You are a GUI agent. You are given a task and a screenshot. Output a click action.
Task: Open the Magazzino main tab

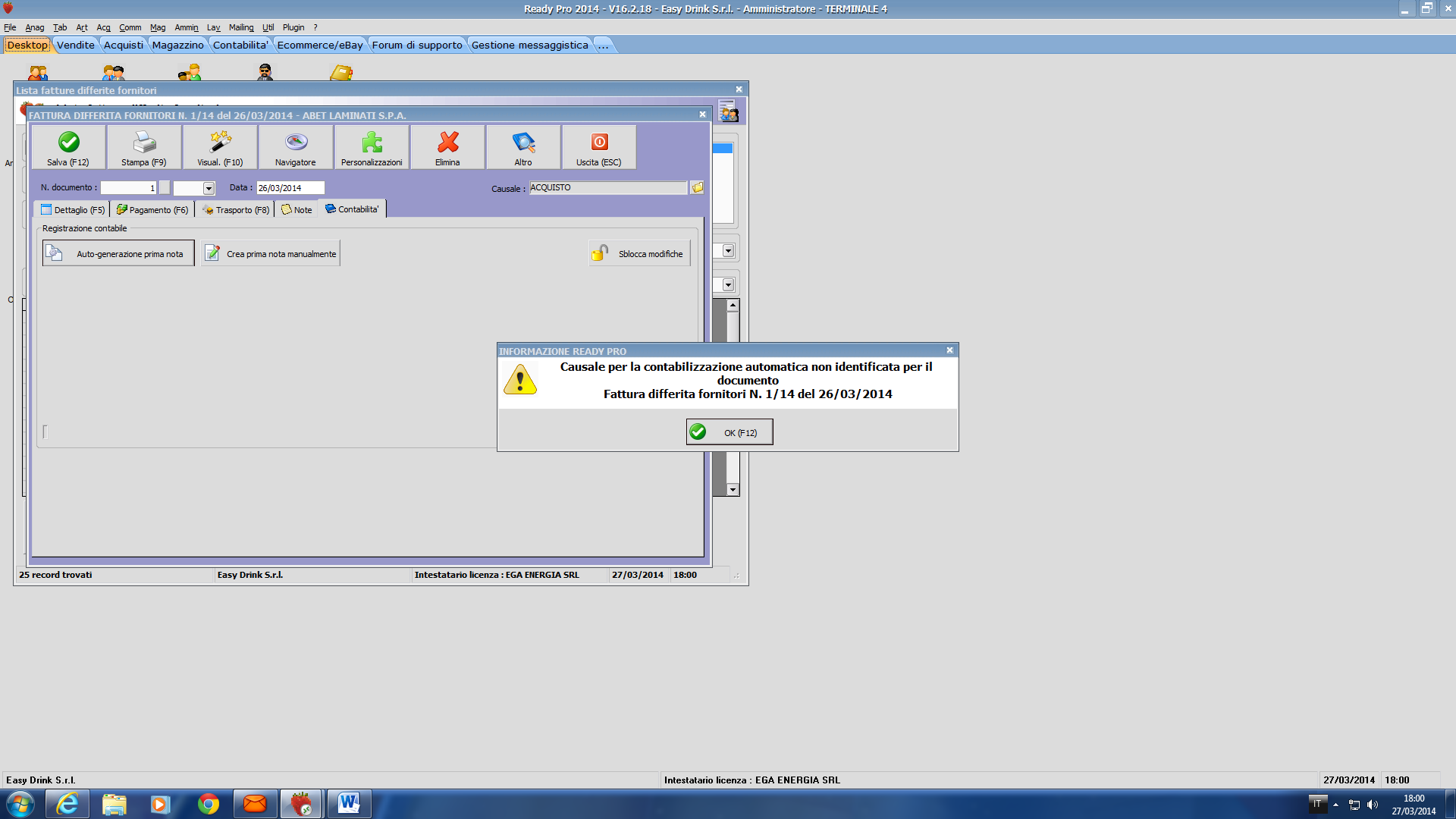(177, 45)
